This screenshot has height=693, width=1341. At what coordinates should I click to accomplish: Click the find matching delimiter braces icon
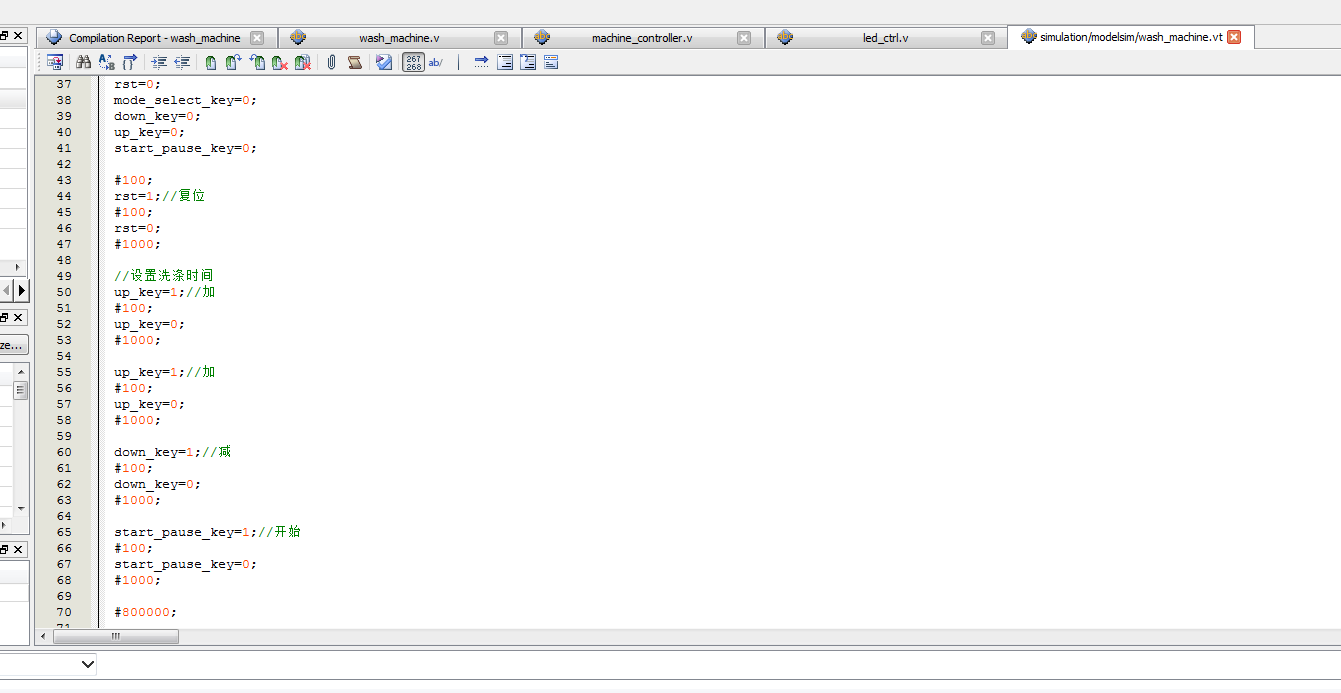click(130, 62)
